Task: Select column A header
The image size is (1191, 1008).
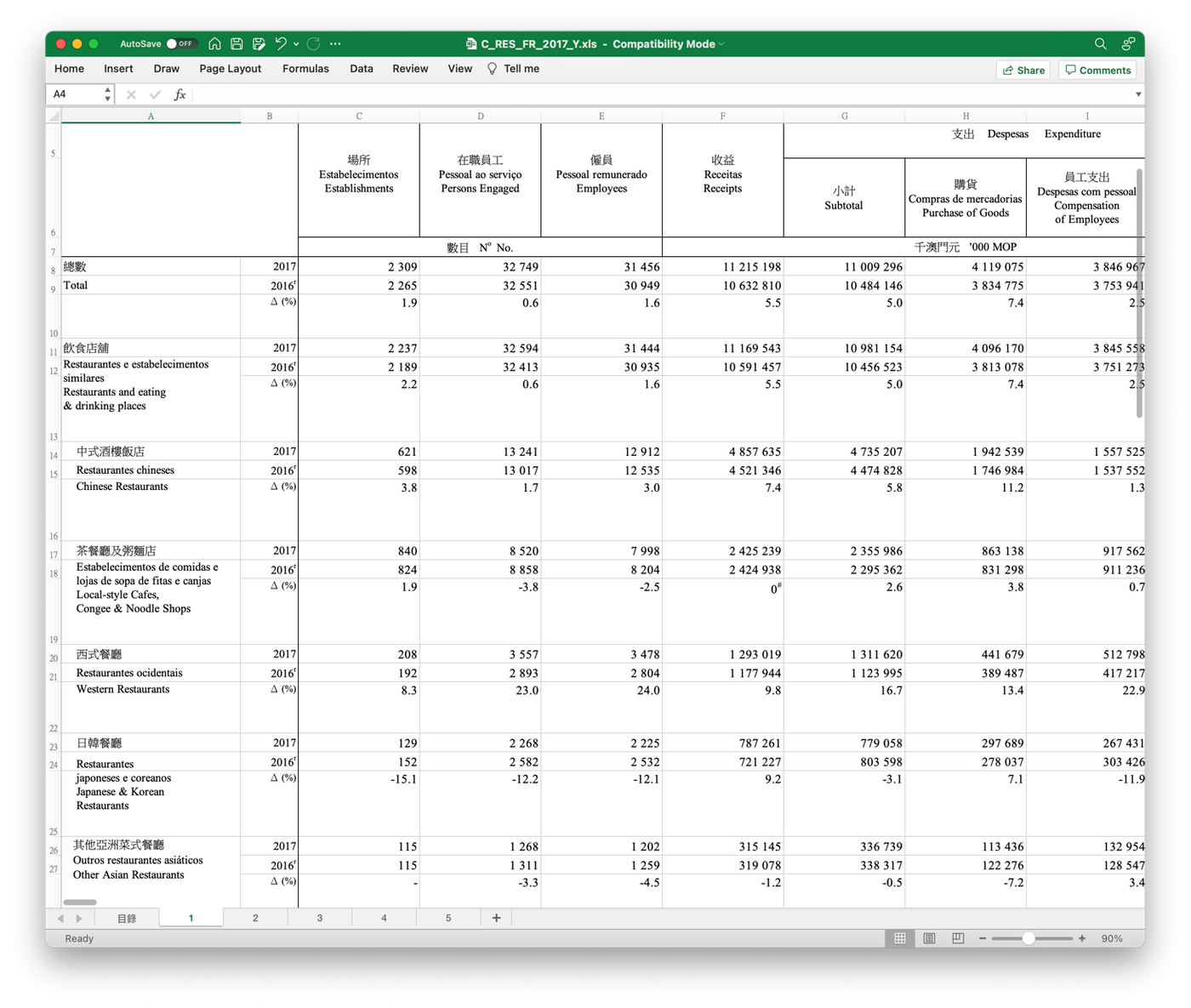Action: tap(151, 116)
